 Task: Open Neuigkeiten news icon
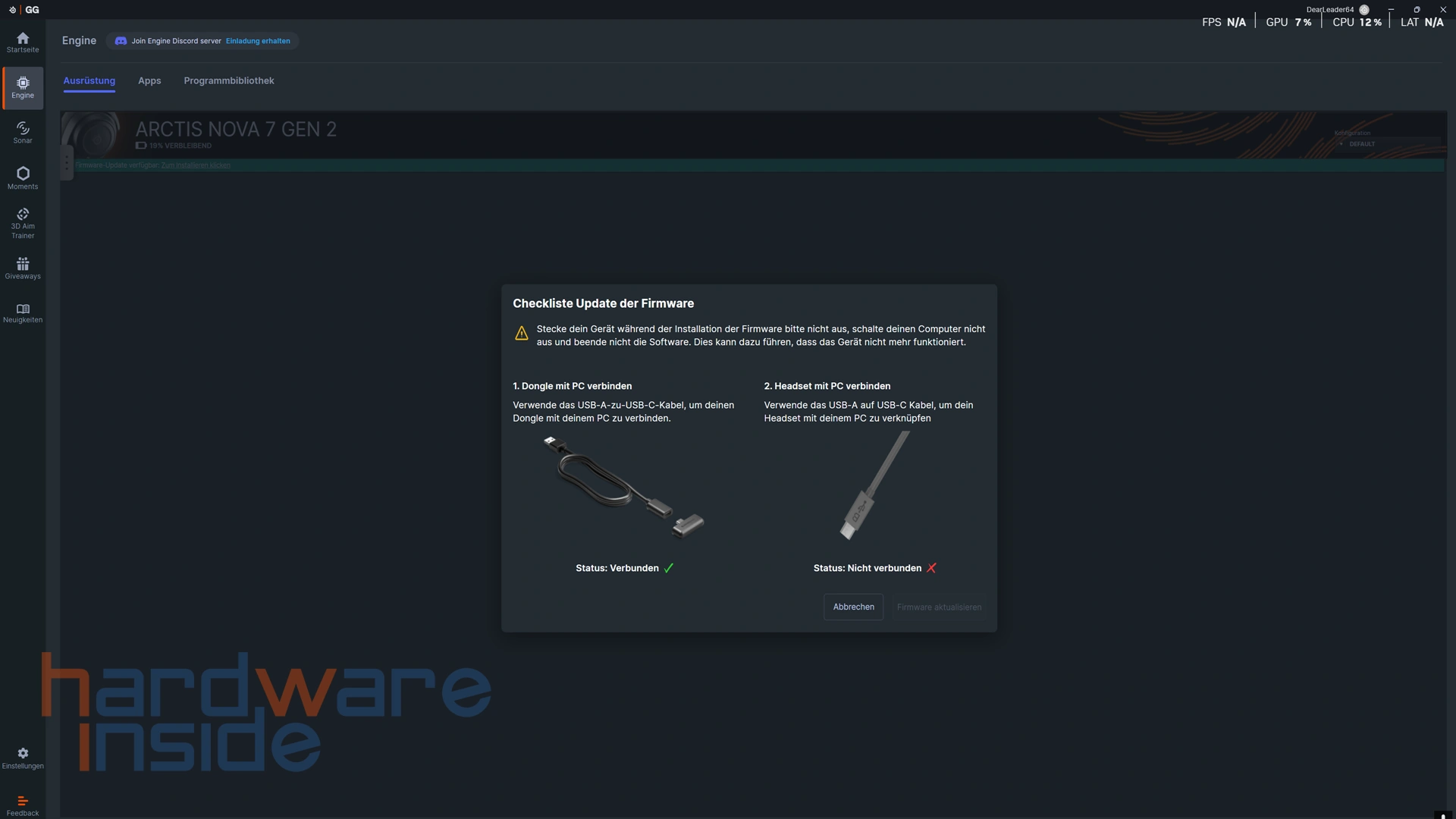[23, 312]
